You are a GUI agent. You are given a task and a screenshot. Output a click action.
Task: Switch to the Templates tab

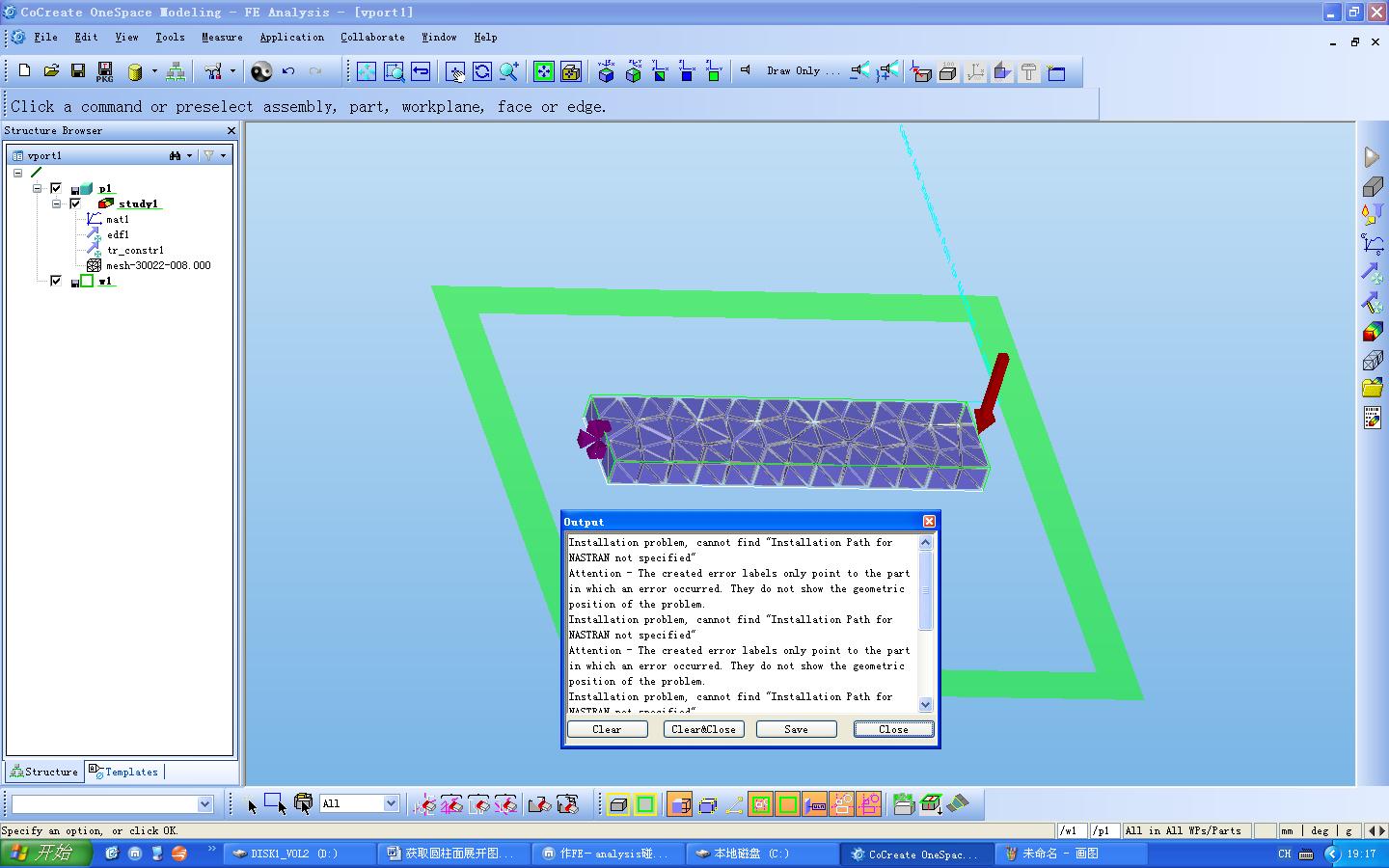[x=123, y=772]
